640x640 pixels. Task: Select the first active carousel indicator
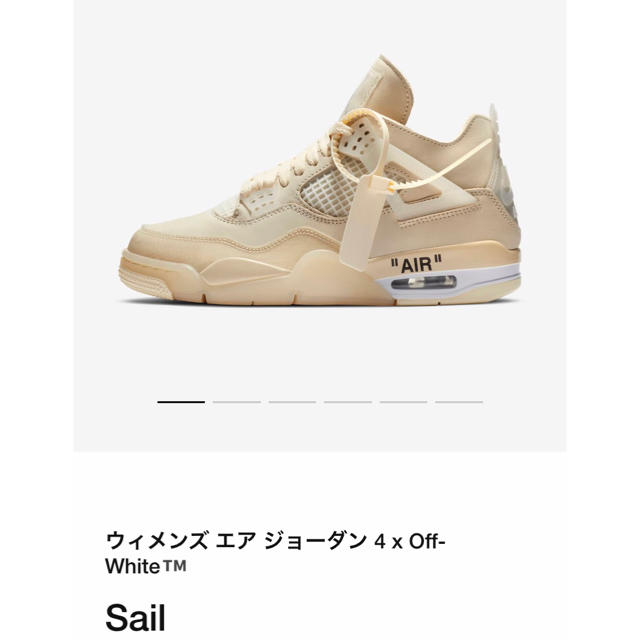[181, 402]
